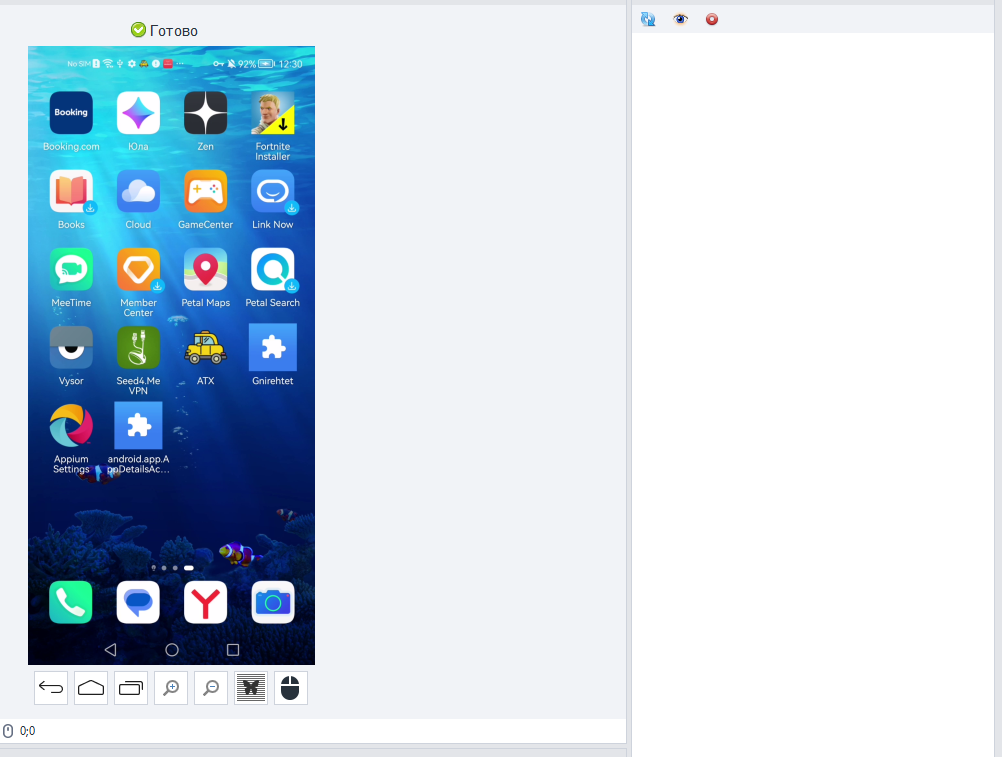
Task: Open the Phone dialer in dock
Action: 71,602
